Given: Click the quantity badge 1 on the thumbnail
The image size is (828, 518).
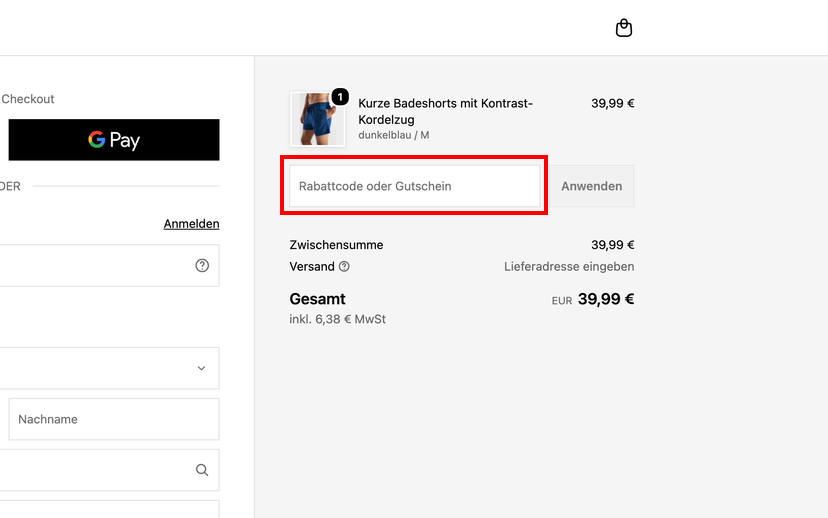Looking at the screenshot, I should pyautogui.click(x=340, y=97).
